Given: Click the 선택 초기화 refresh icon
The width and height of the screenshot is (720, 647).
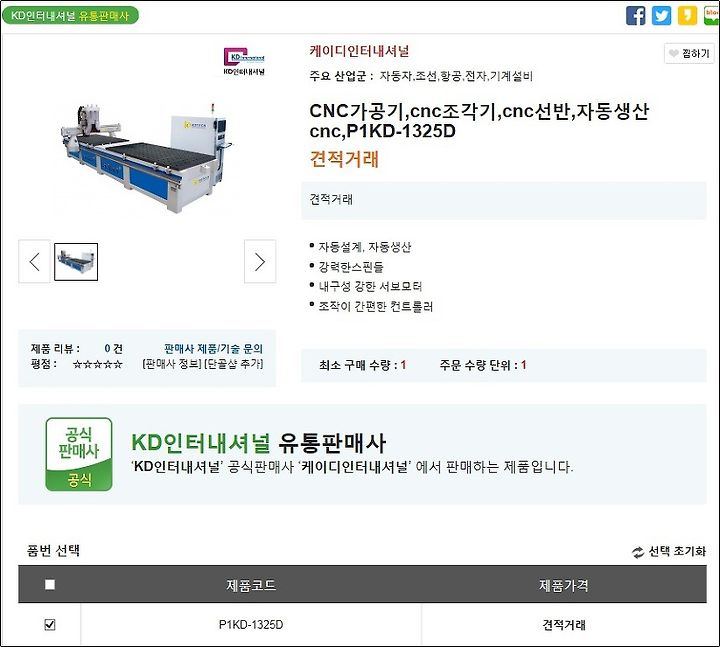Looking at the screenshot, I should coord(638,552).
